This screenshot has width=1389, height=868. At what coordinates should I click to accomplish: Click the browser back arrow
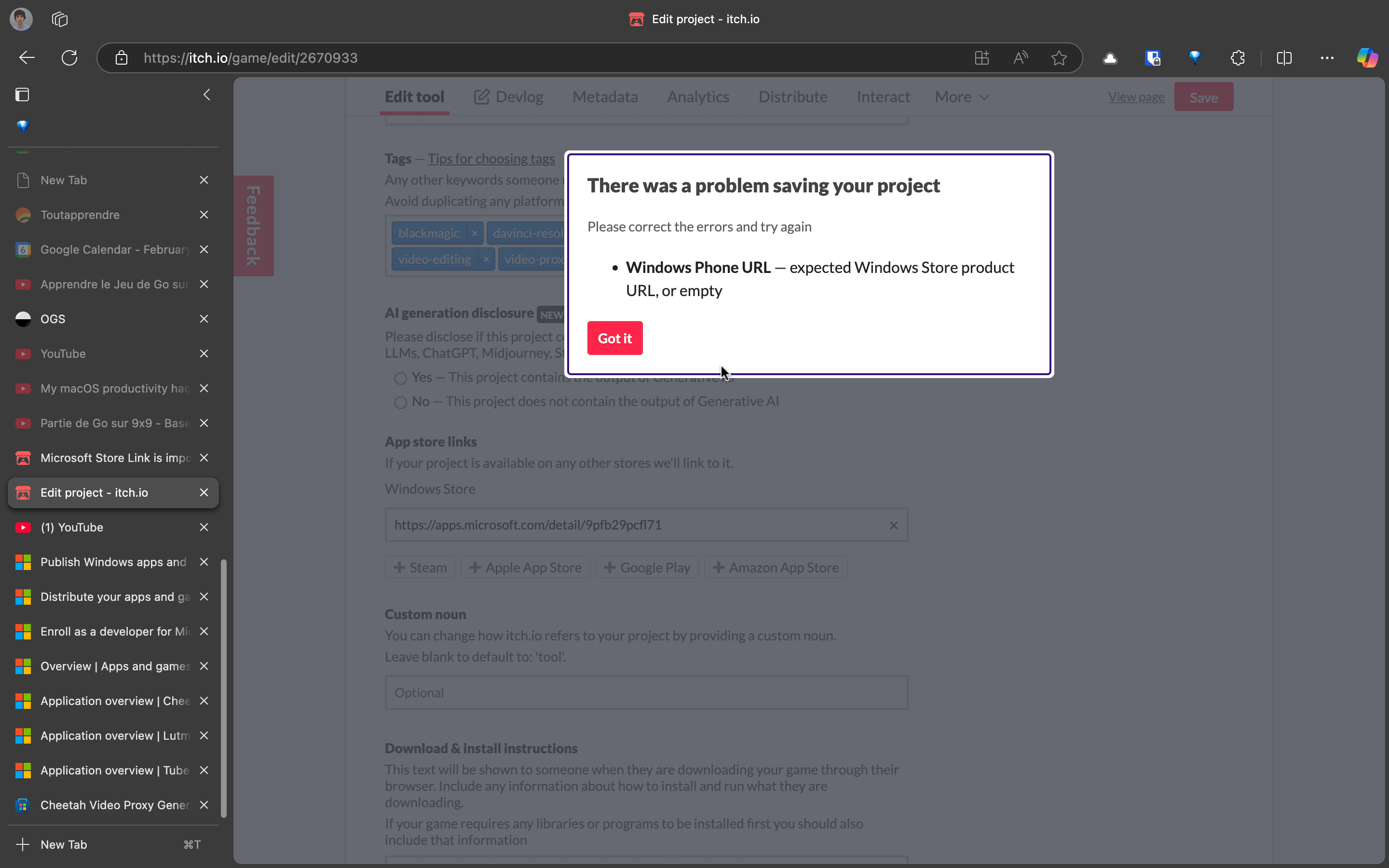27,58
